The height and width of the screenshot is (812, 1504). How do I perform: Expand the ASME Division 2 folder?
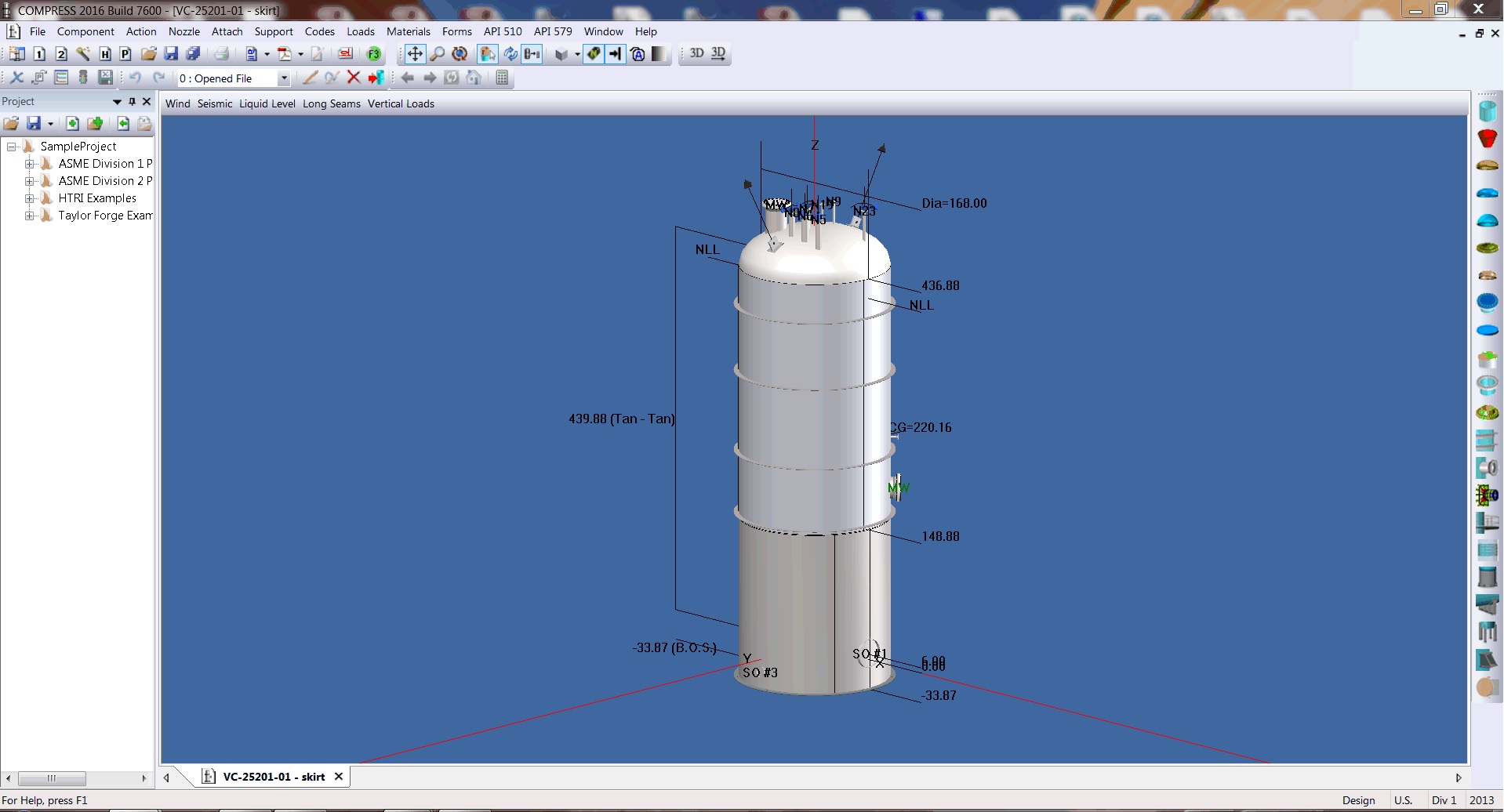[x=29, y=181]
